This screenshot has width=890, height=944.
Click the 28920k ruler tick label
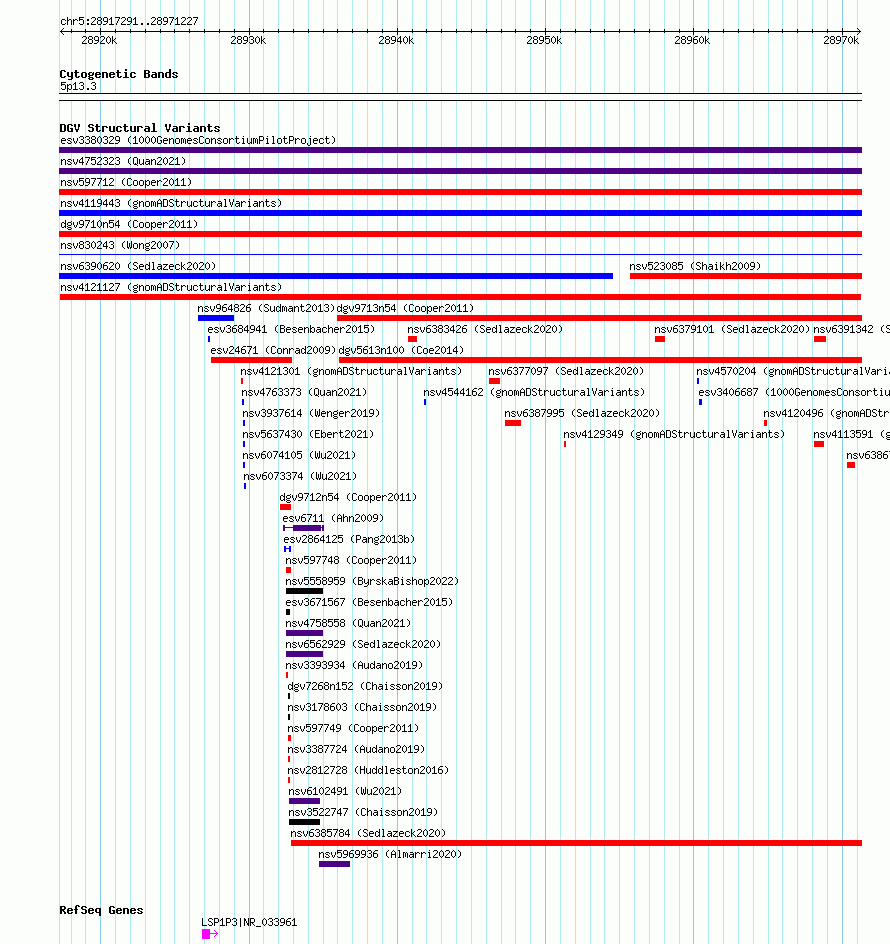[x=99, y=40]
